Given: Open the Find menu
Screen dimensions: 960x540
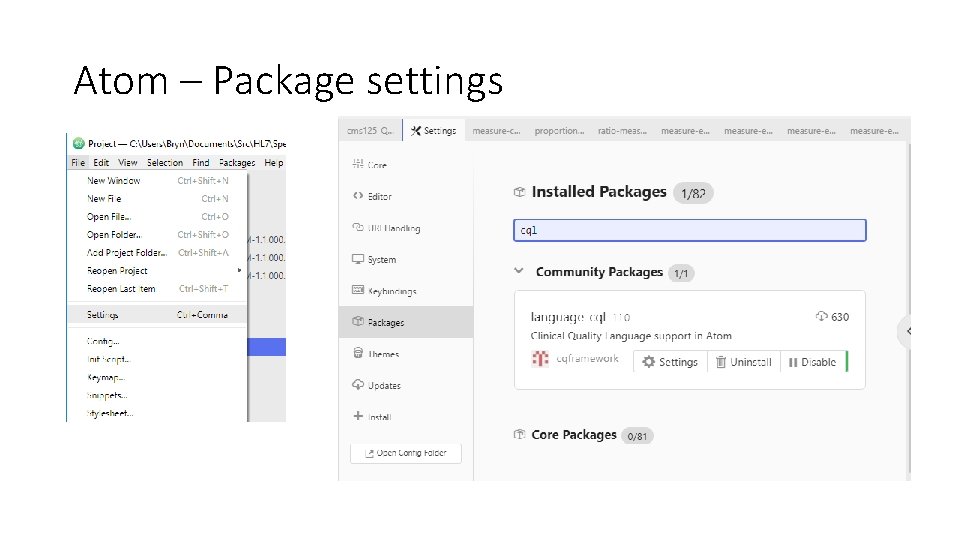Looking at the screenshot, I should (201, 163).
